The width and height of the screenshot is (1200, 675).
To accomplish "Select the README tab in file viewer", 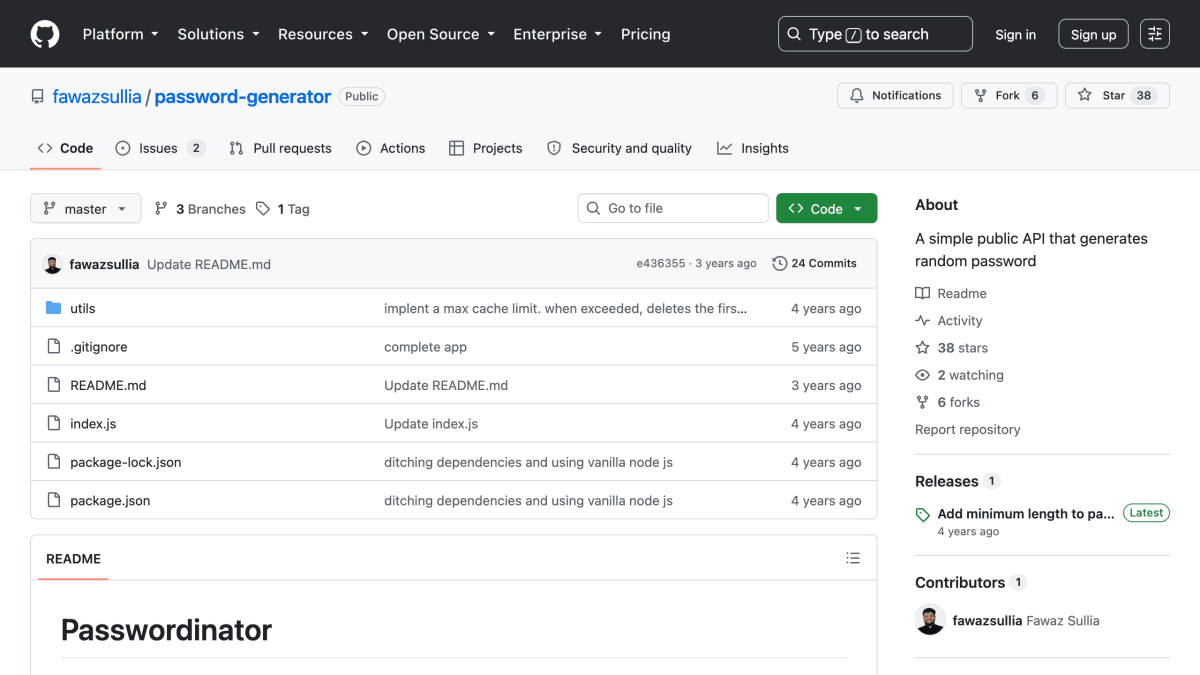I will (74, 559).
